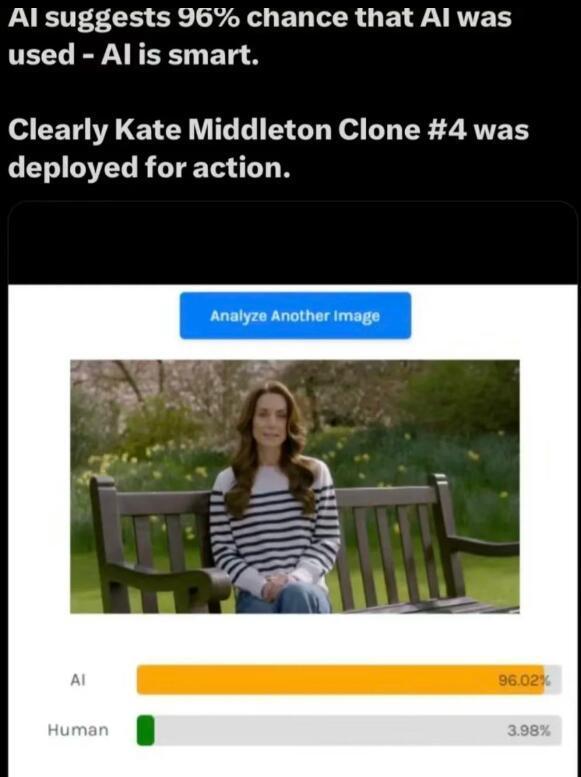
Task: Click the green Human bar fill
Action: click(145, 730)
